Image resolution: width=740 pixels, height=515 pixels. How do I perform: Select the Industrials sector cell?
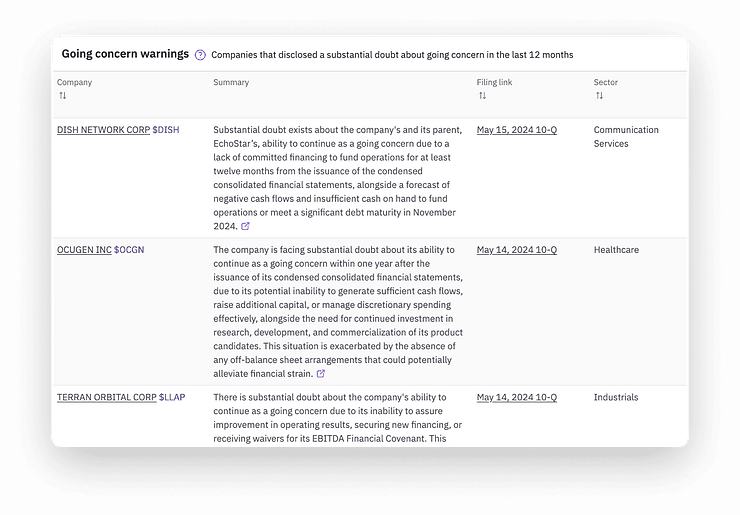pyautogui.click(x=616, y=398)
